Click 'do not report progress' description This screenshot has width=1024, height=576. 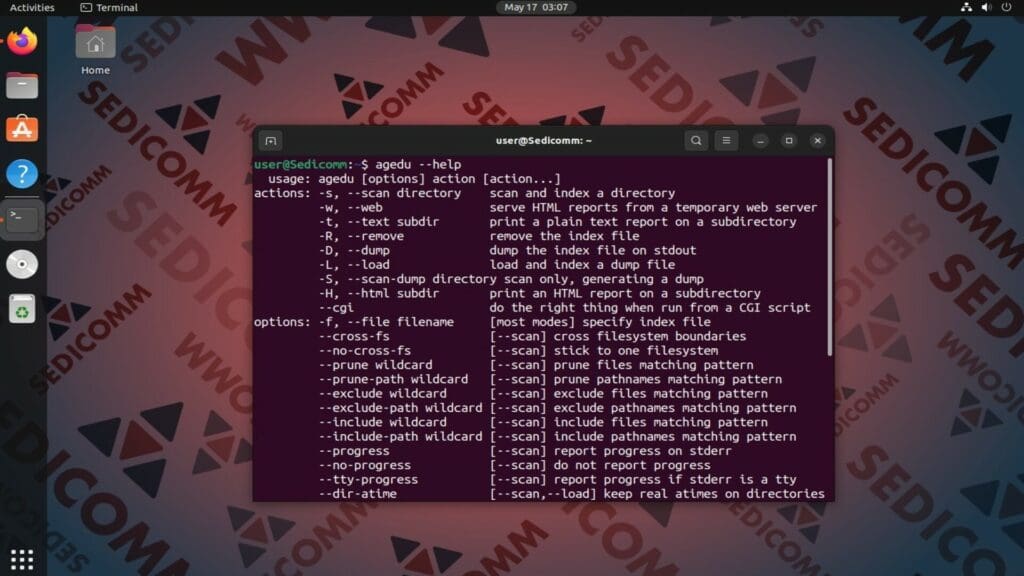(632, 466)
